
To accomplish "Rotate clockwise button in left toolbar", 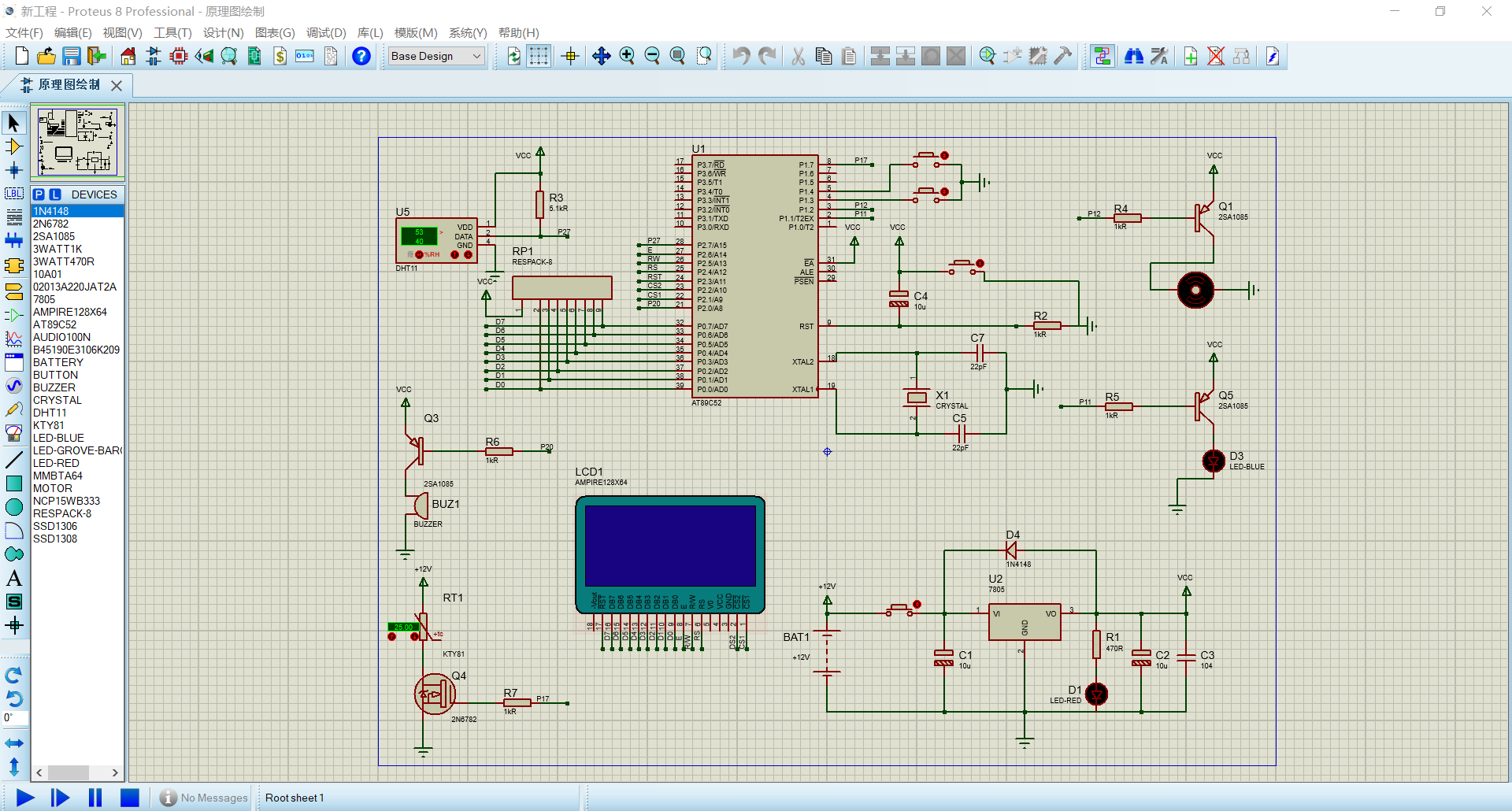I will [13, 676].
